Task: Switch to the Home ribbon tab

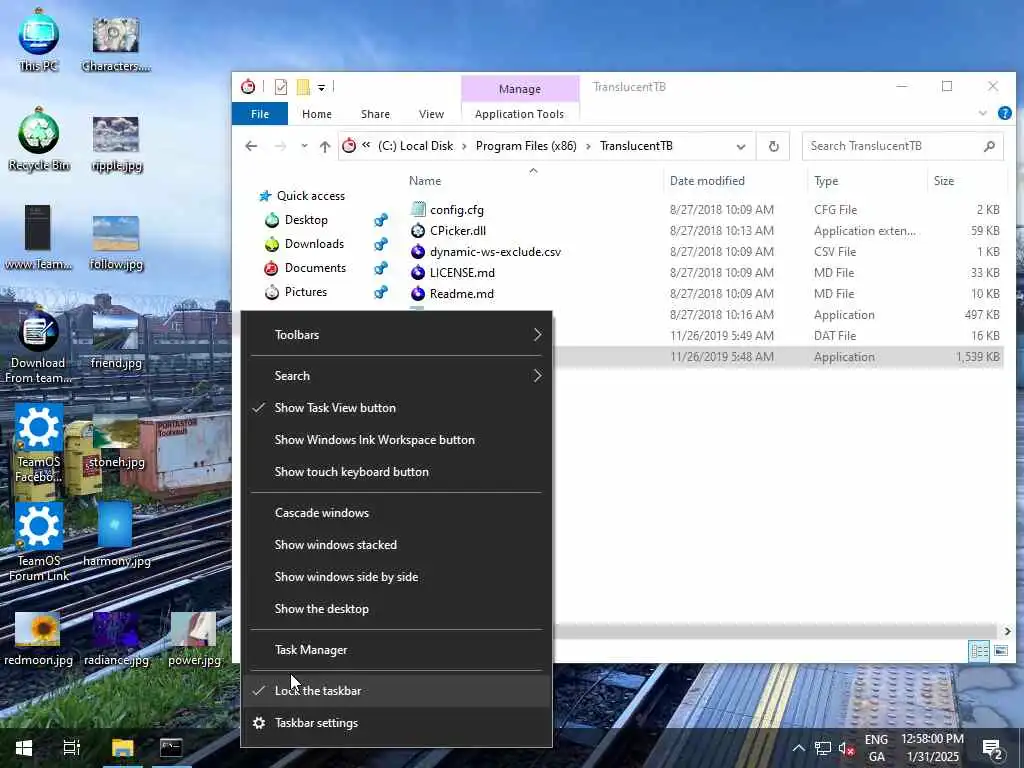Action: click(x=317, y=114)
